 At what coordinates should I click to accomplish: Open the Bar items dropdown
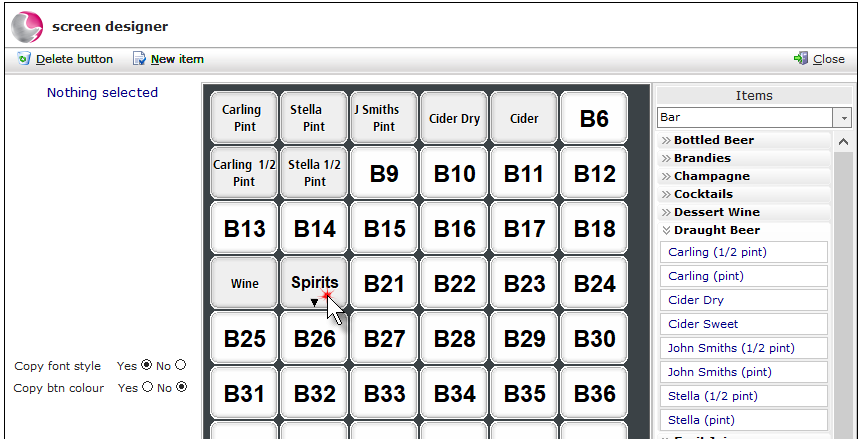coord(843,118)
